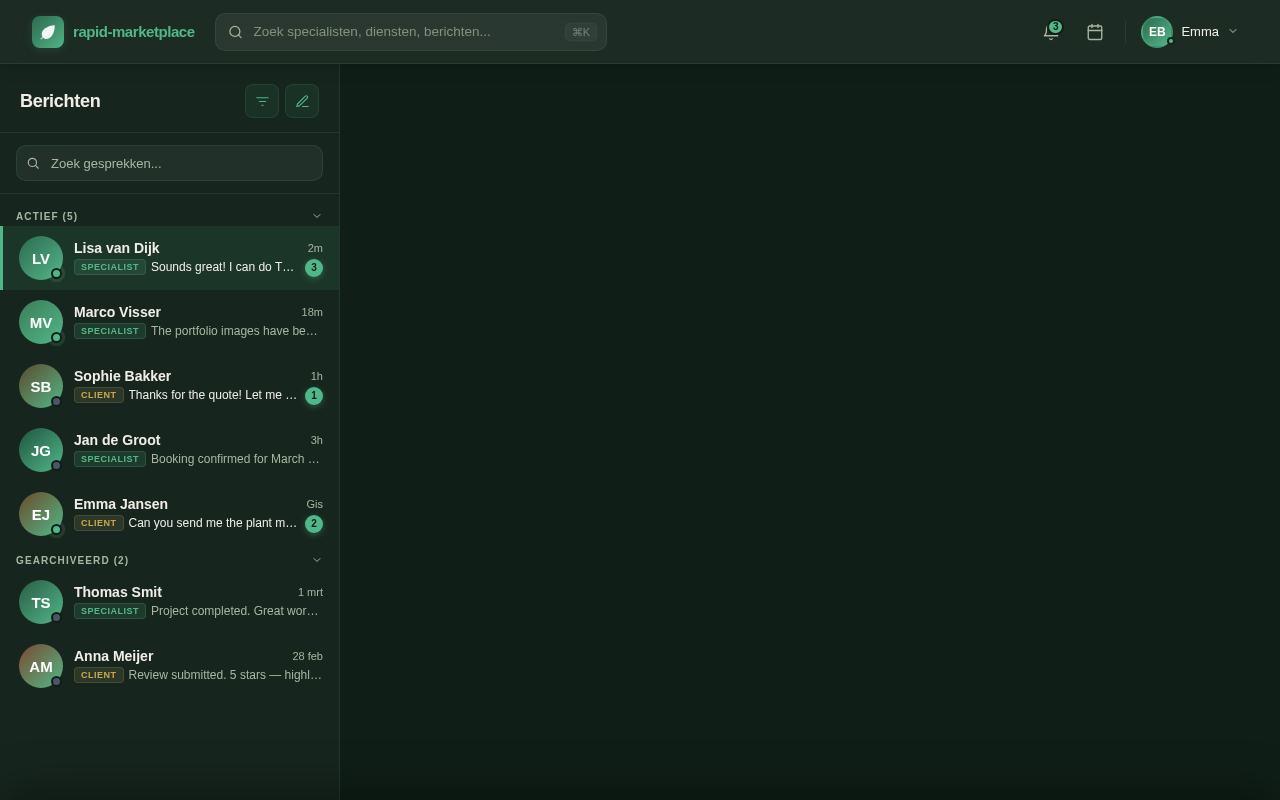Click the SPECIALIST badge on Marco Visser
The height and width of the screenshot is (800, 1280).
(x=109, y=331)
